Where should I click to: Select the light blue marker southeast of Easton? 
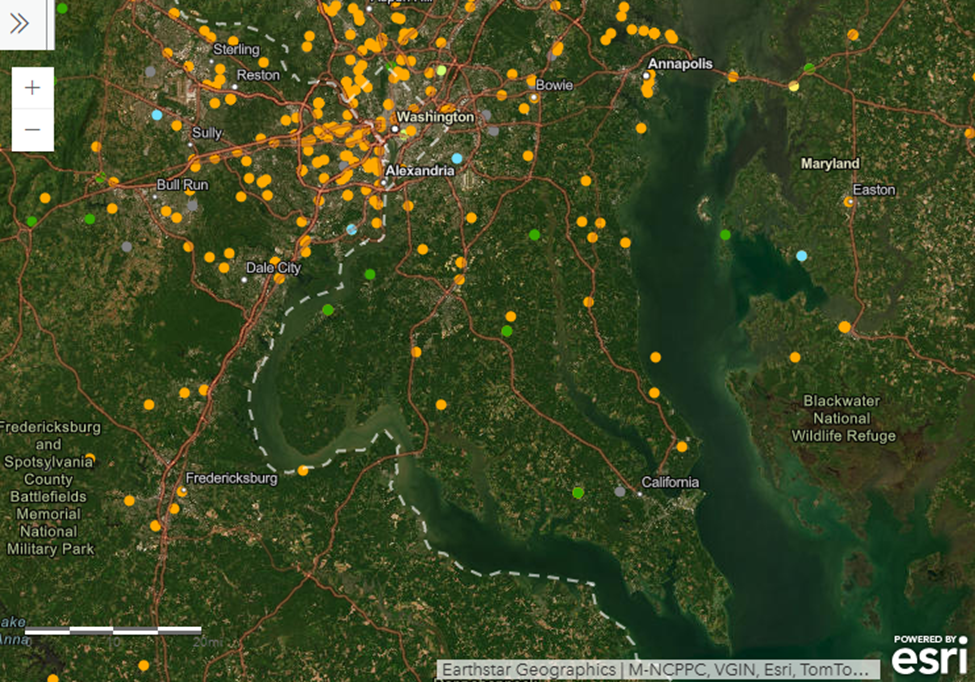(x=801, y=256)
